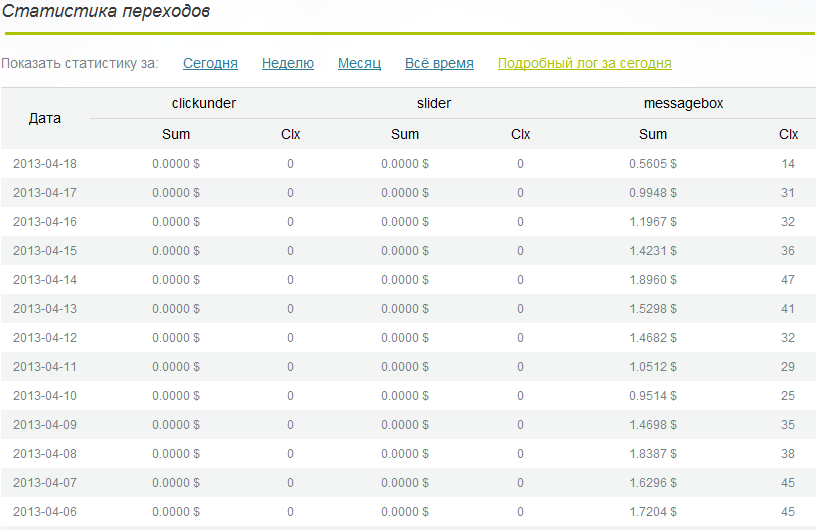Click the 'Sum' header under clickunder
816x530 pixels.
(176, 134)
